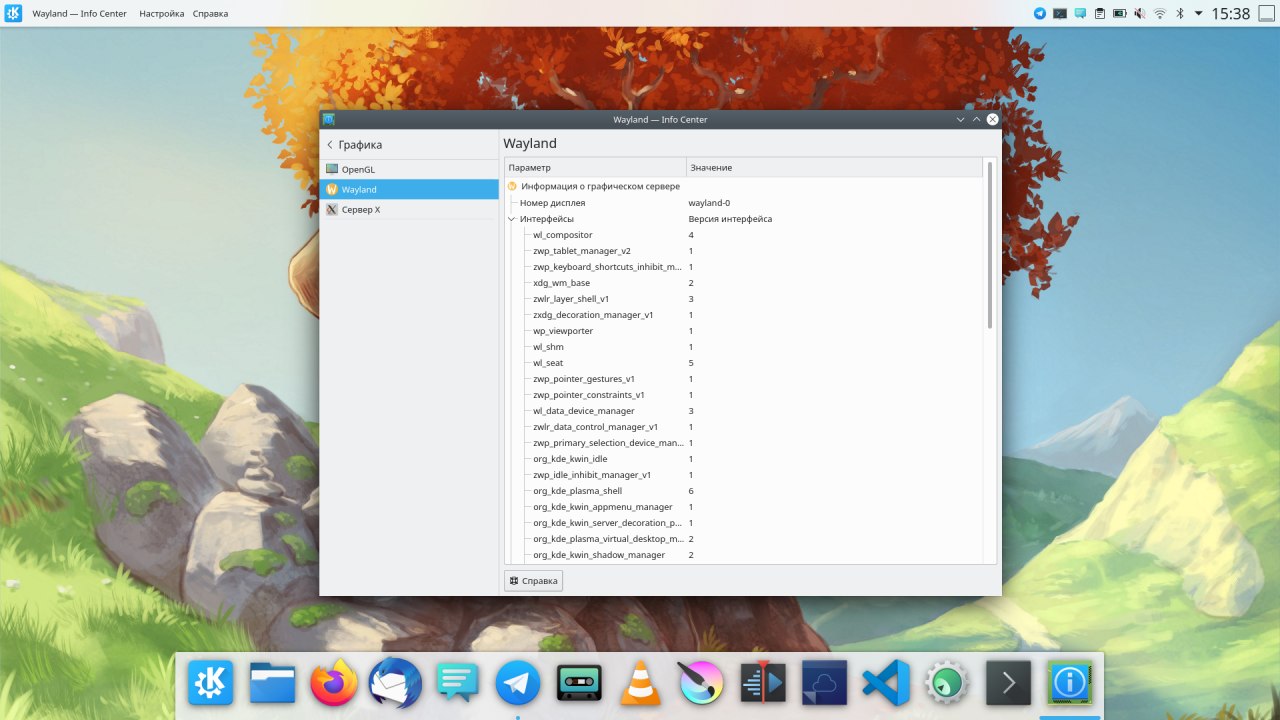The height and width of the screenshot is (720, 1280).
Task: Select the Номер дисплея row
Action: [744, 203]
